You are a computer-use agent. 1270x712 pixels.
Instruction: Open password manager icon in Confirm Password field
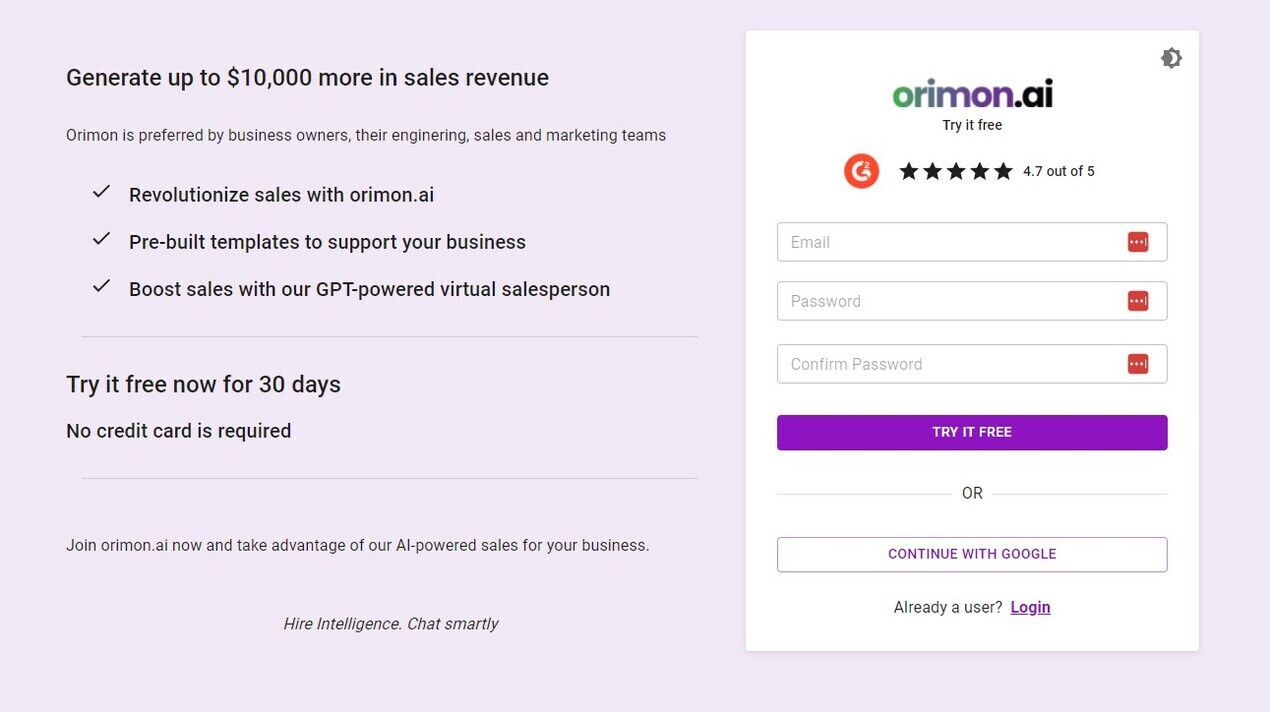point(1138,364)
